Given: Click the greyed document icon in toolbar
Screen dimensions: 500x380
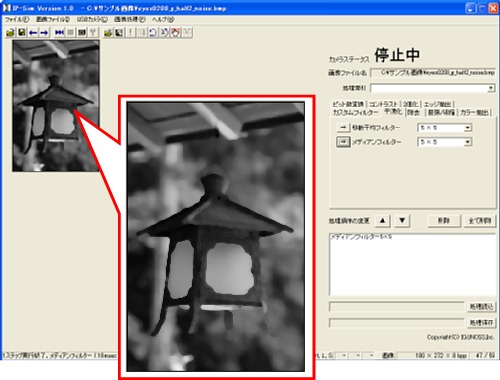Looking at the screenshot, I should point(142,32).
